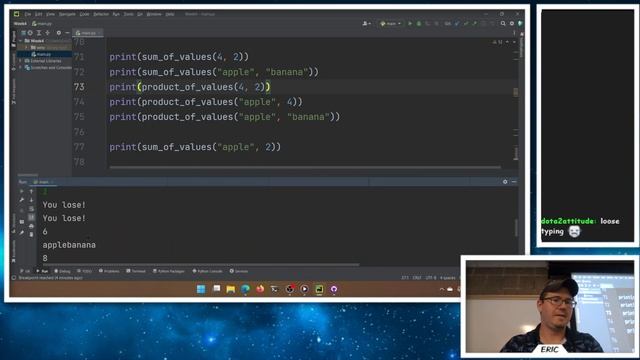640x360 pixels.
Task: Open Project panel options gear
Action: pos(59,33)
